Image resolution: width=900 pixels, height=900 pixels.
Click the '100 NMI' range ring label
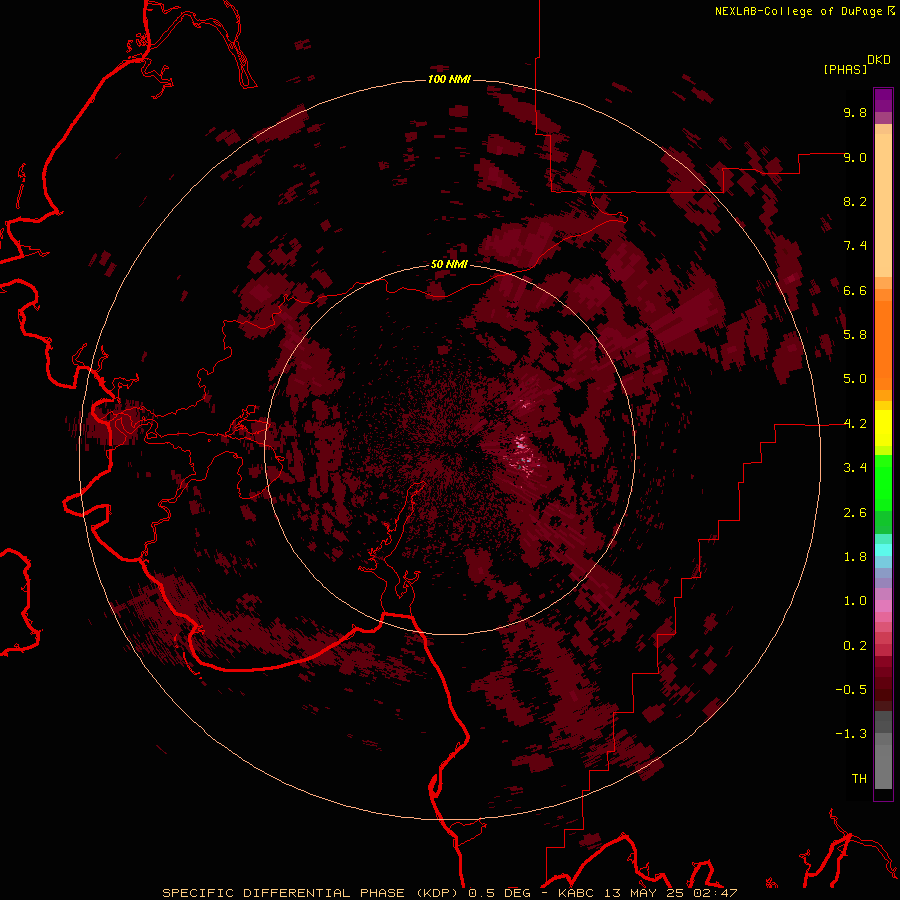[449, 79]
